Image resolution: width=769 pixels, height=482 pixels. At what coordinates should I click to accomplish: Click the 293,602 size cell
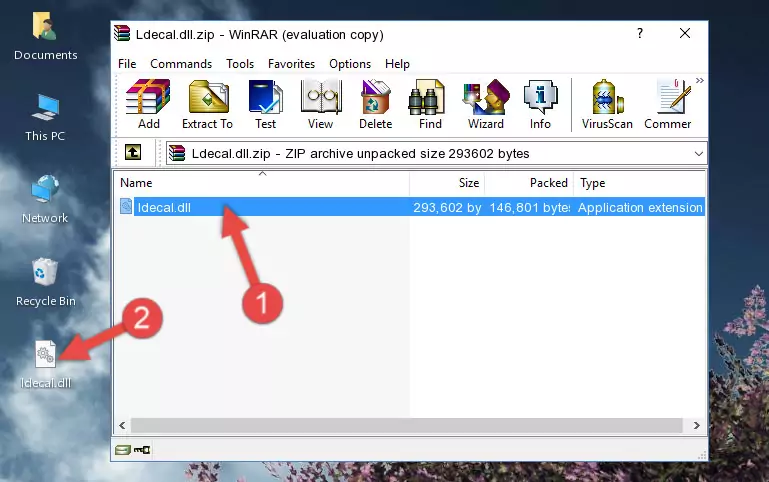coord(447,207)
